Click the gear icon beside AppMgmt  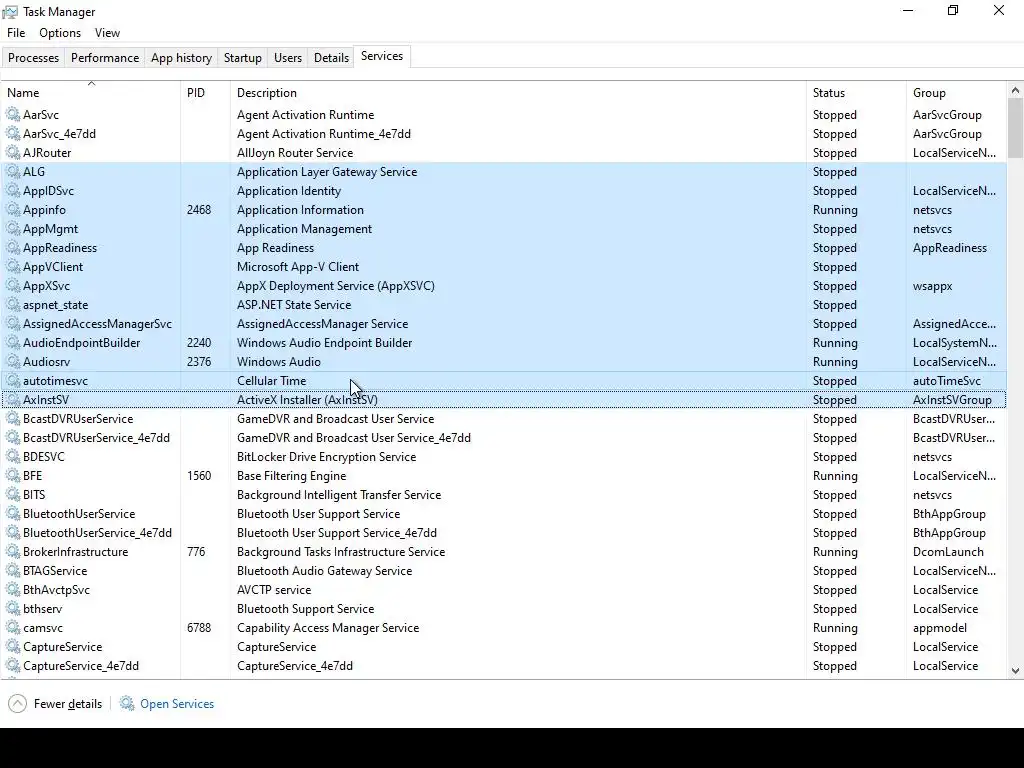[13, 229]
